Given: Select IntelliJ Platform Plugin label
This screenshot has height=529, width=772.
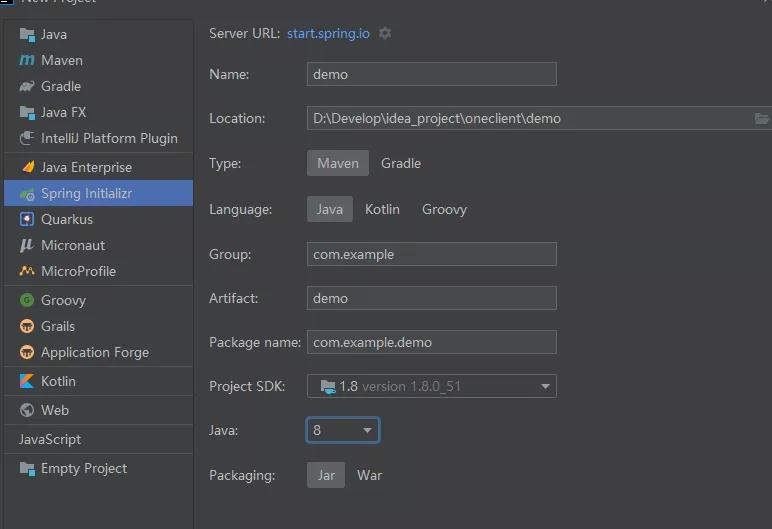Looking at the screenshot, I should (x=109, y=138).
